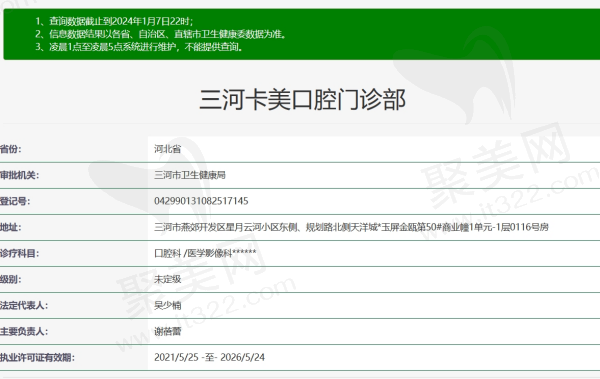Click the 主要负责人 label
This screenshot has height=379, width=600.
click(x=24, y=331)
